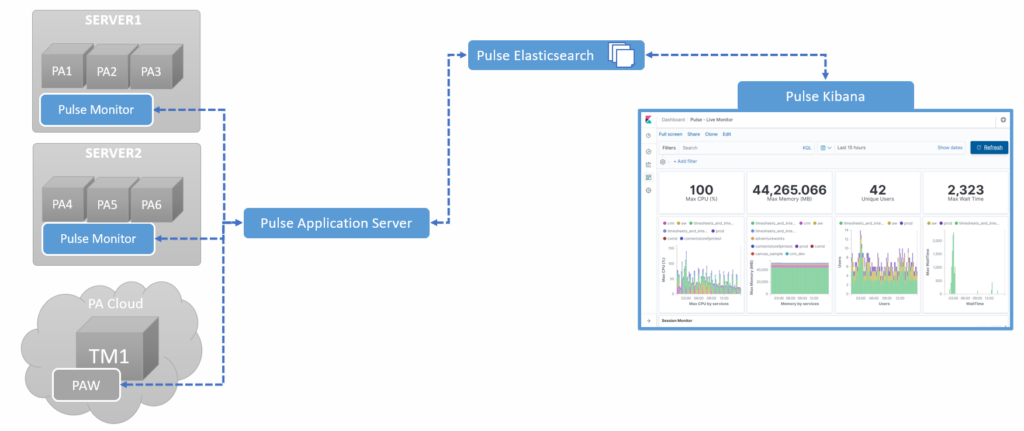Click the Last 15 hours time range

click(851, 148)
